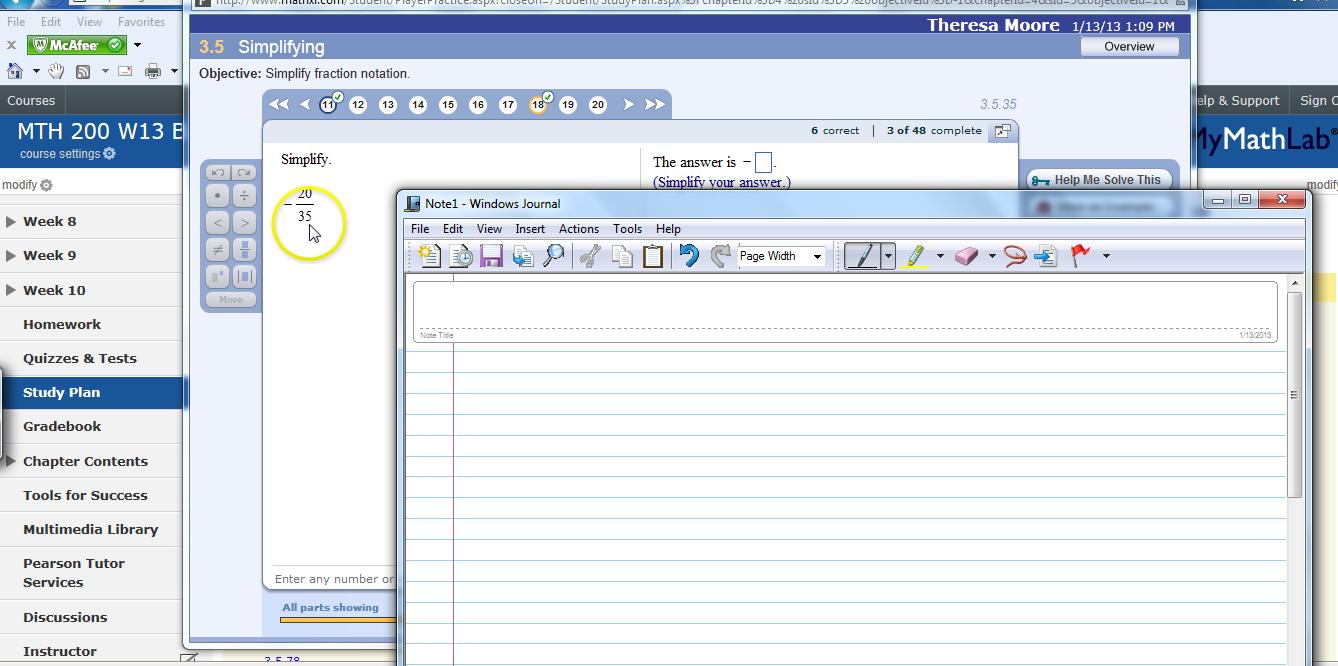Select the Lasso selection tool
The height and width of the screenshot is (666, 1338).
[1015, 256]
